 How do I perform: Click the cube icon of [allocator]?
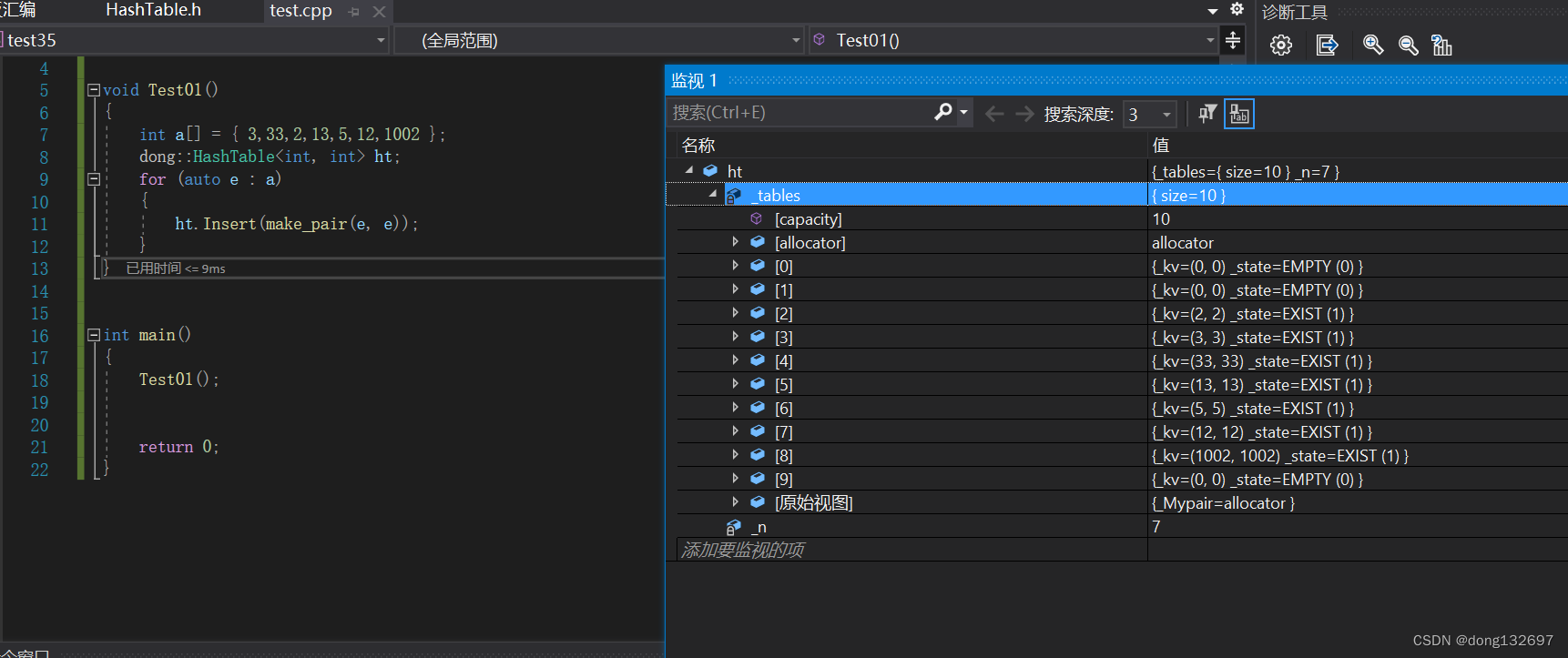(x=758, y=242)
